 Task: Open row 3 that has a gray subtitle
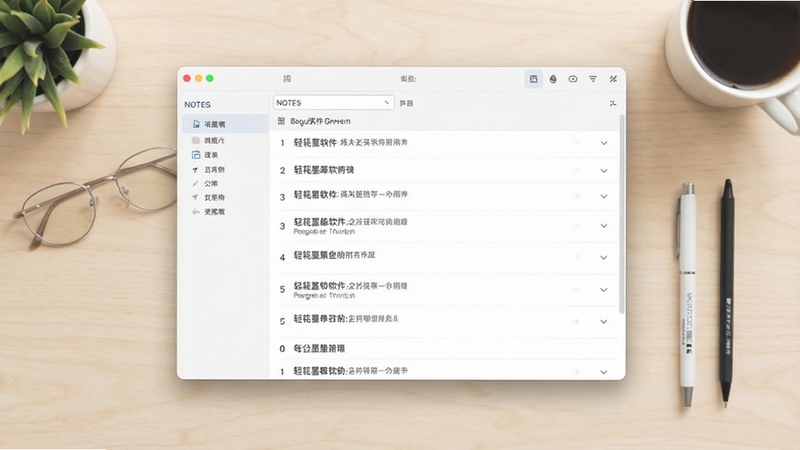[444, 226]
